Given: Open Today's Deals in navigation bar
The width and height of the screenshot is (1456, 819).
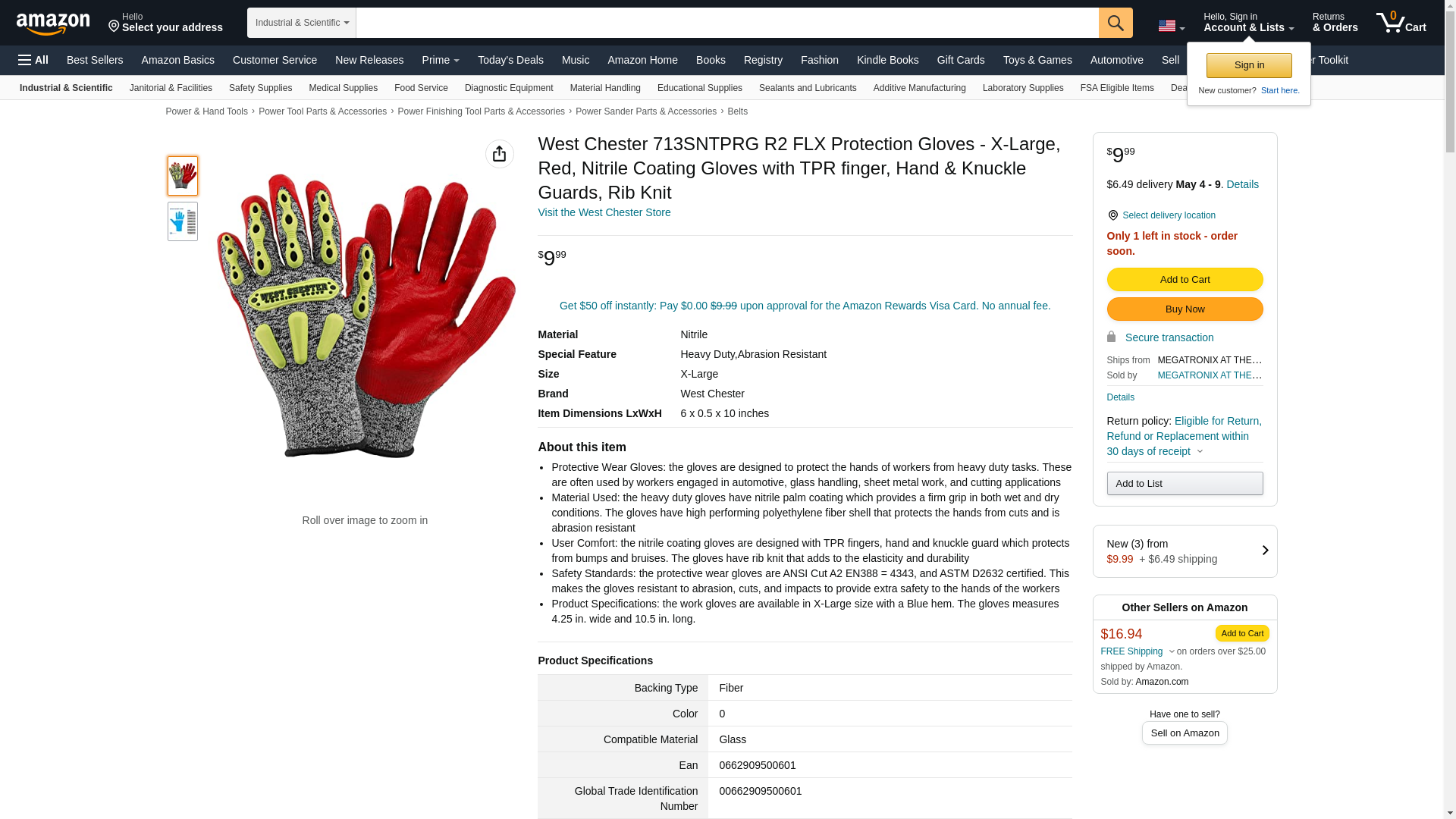Looking at the screenshot, I should (510, 60).
